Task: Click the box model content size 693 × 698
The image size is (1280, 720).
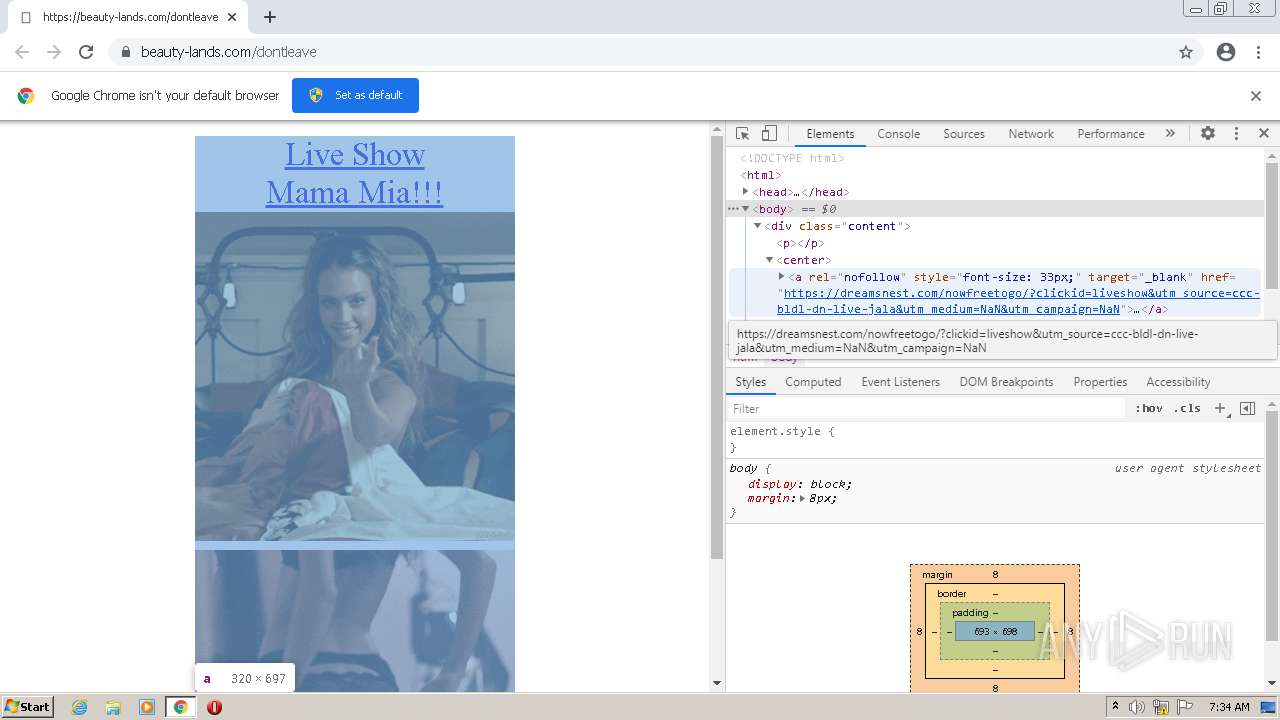Action: (995, 631)
